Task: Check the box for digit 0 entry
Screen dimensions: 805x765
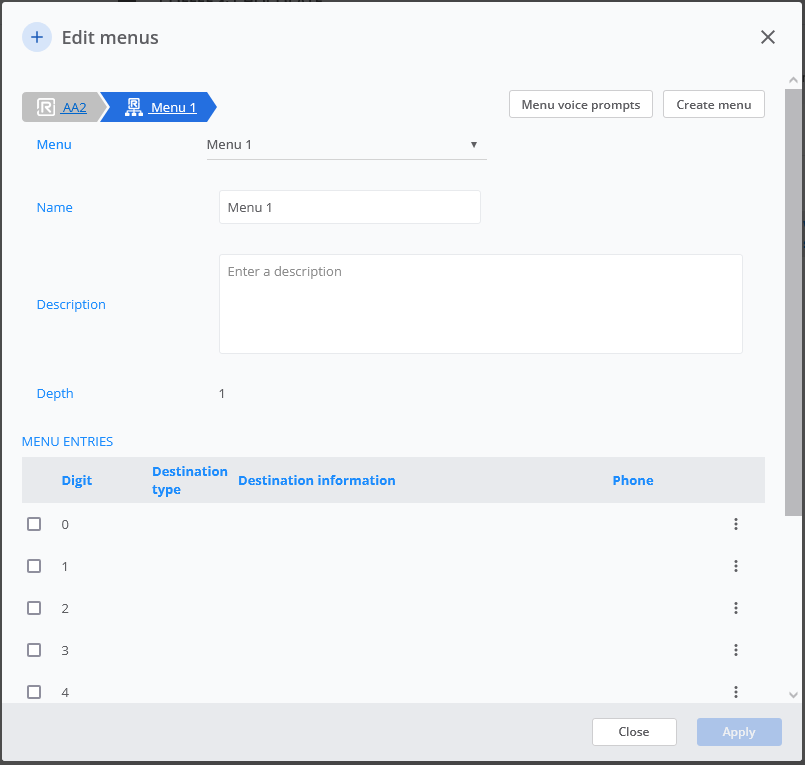Action: tap(34, 524)
